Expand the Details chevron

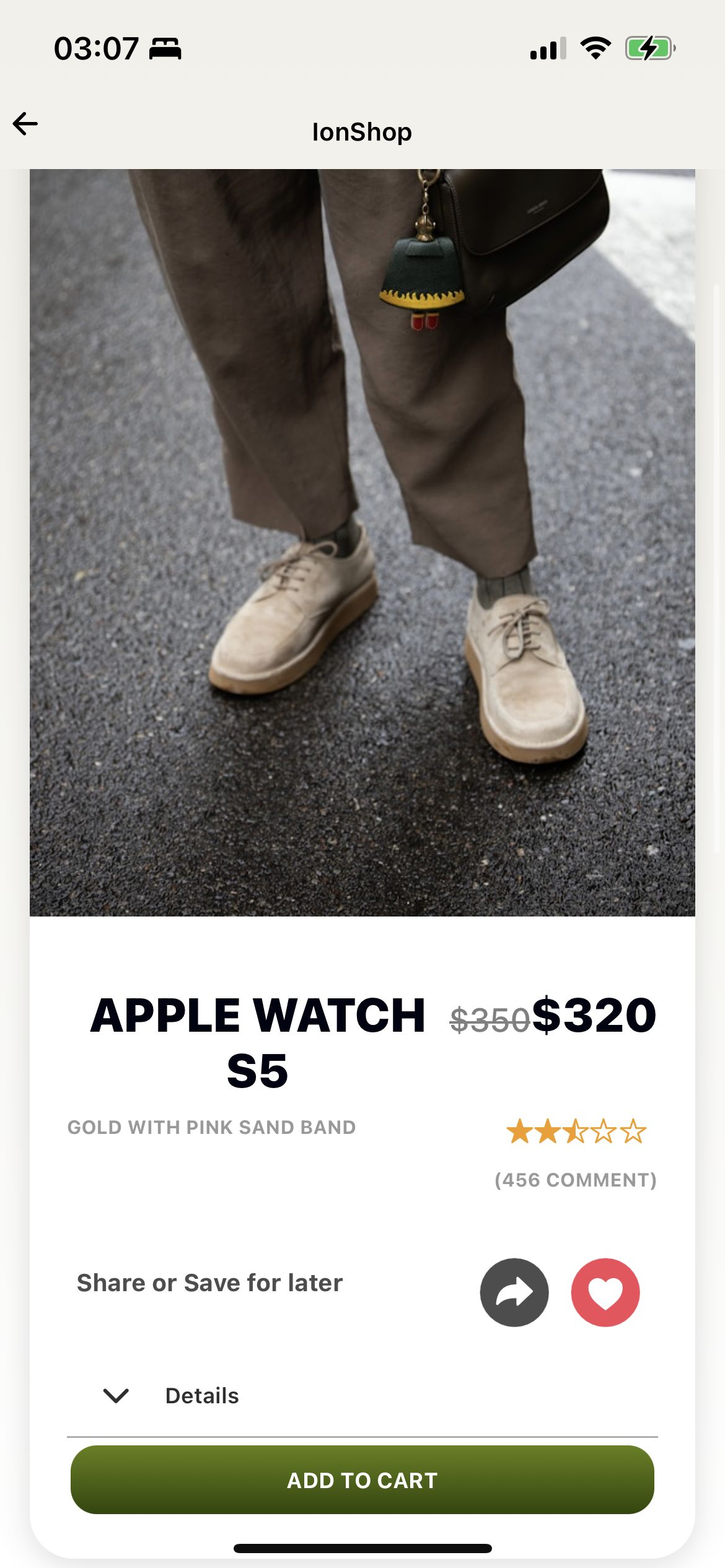(116, 1395)
